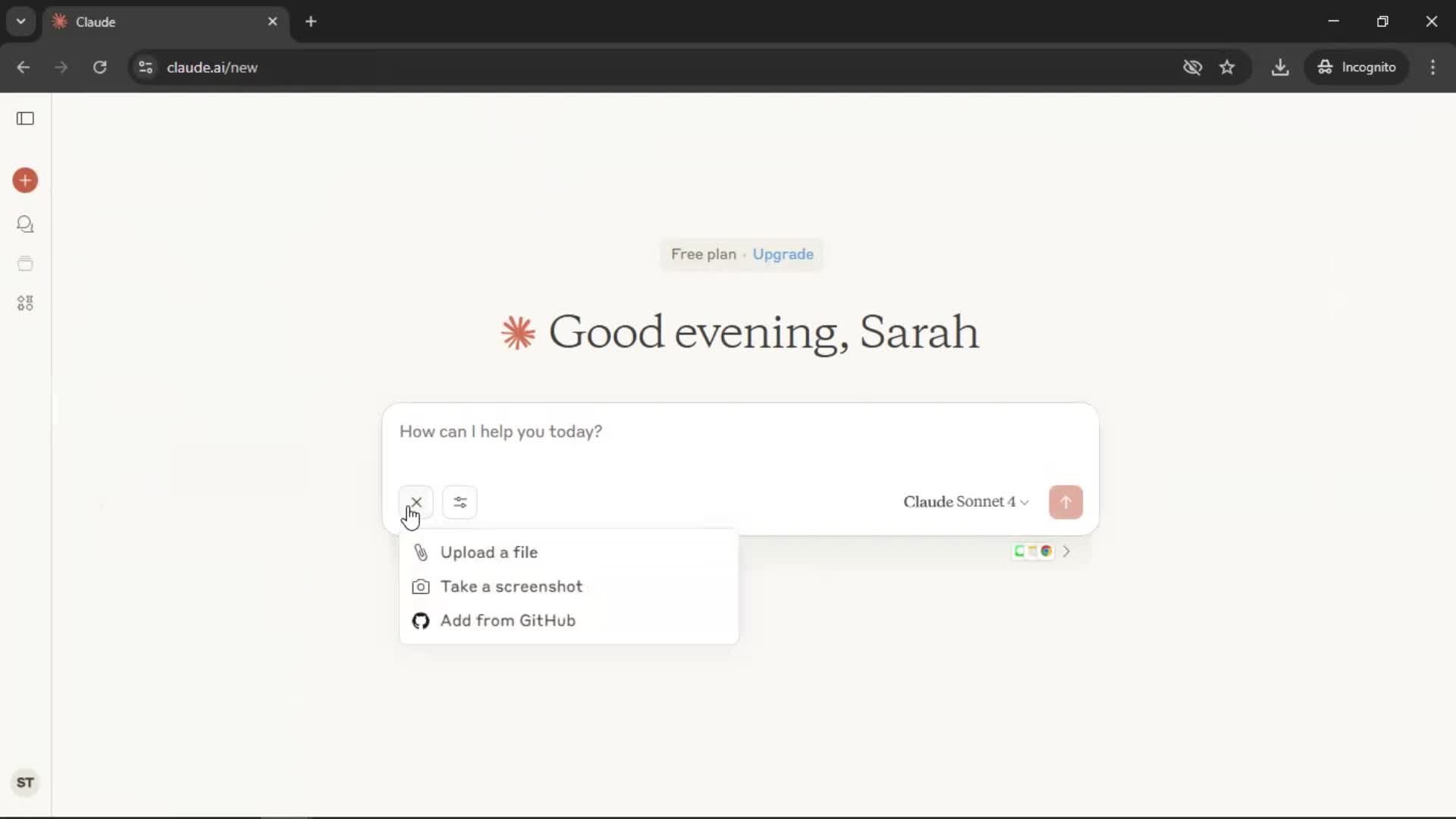This screenshot has height=819, width=1456.
Task: Choose Add from GitHub from the menu
Action: [569, 620]
